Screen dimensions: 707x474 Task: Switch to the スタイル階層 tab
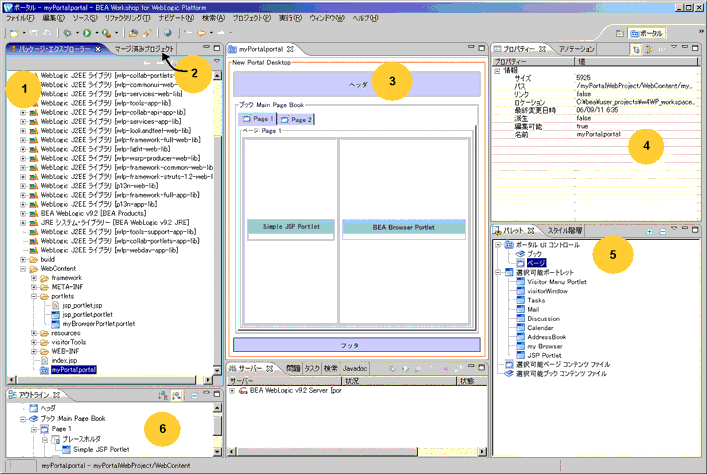pos(565,231)
